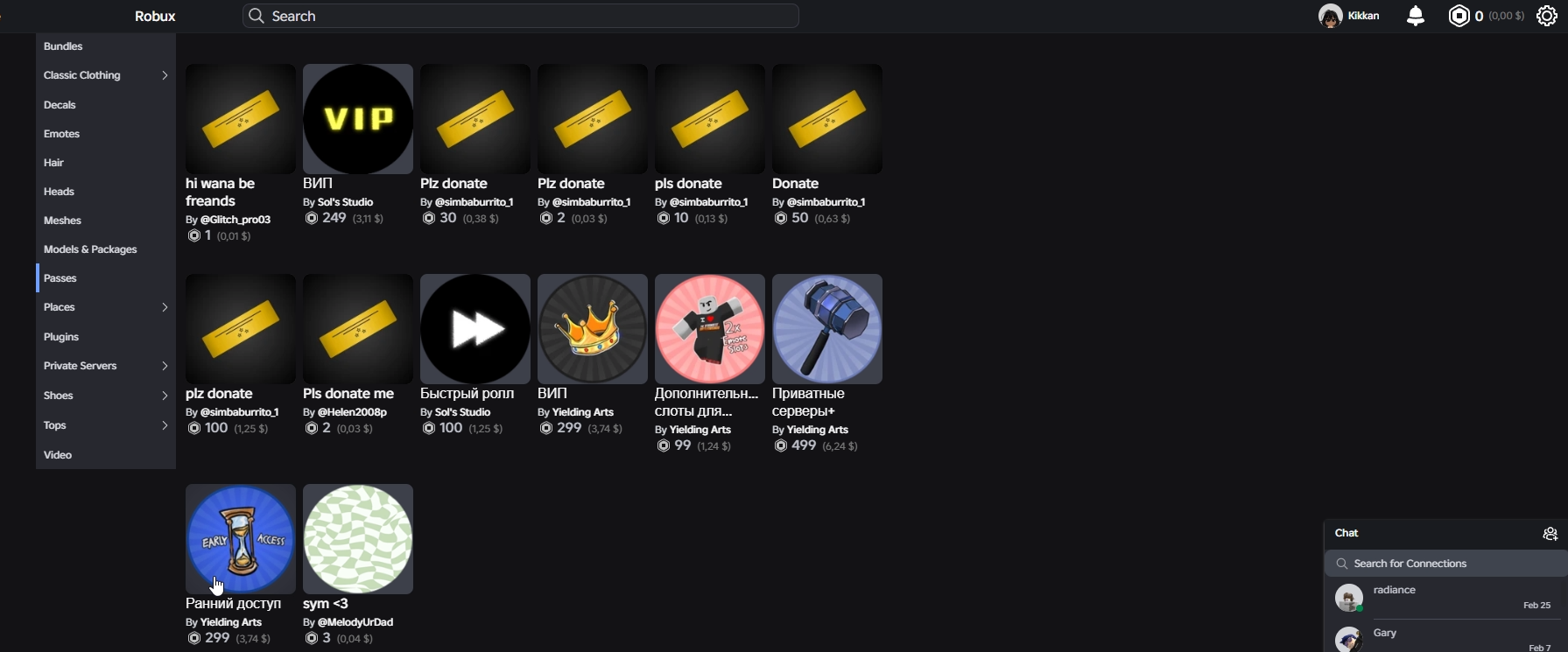Viewport: 1568px width, 652px height.
Task: Expand the Places category arrow
Action: pos(165,307)
